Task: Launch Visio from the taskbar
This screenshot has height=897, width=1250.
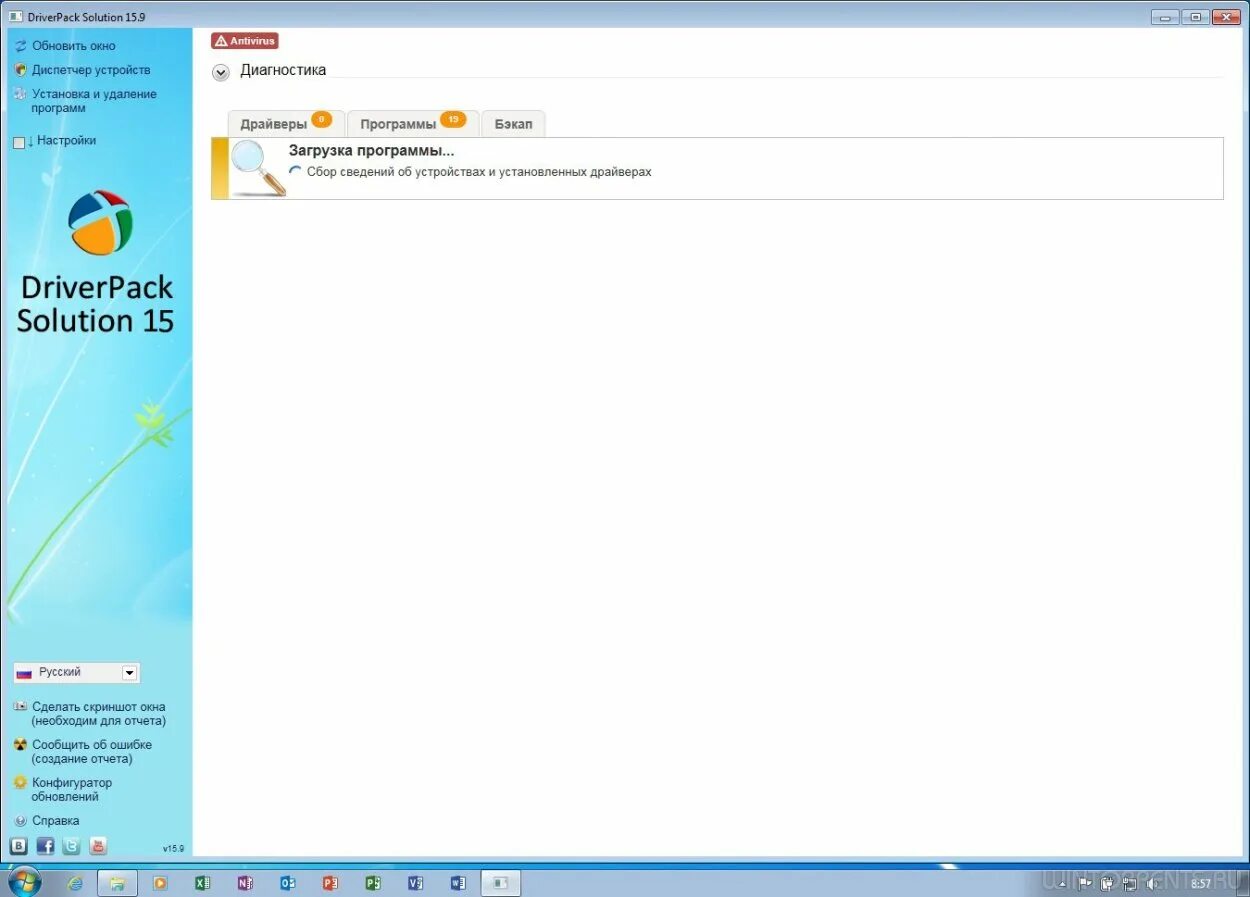Action: point(416,883)
